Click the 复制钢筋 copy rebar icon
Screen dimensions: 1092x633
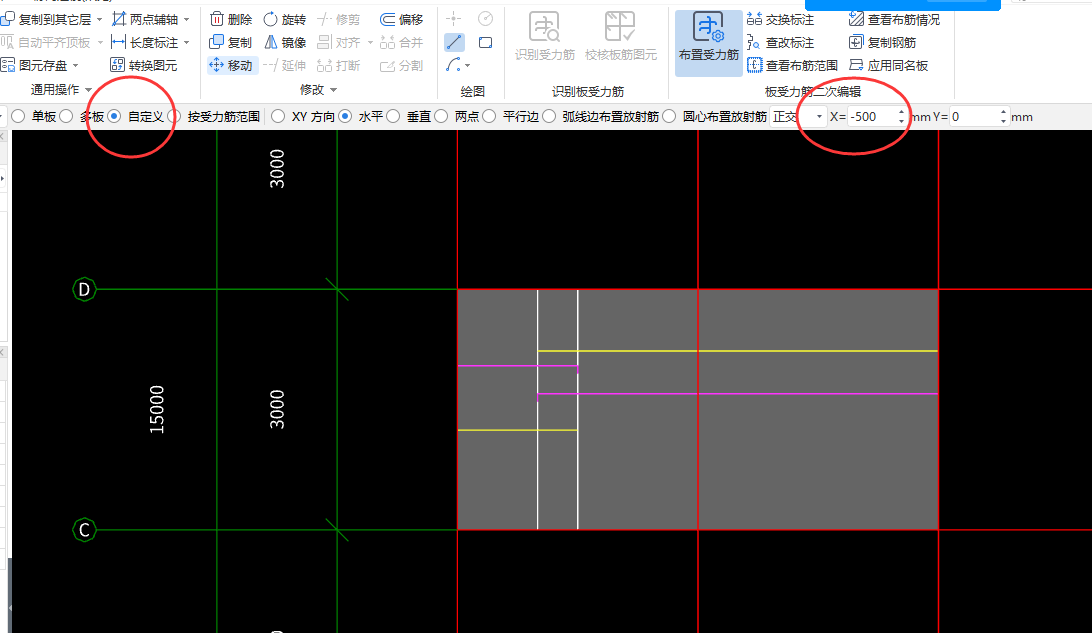[856, 42]
